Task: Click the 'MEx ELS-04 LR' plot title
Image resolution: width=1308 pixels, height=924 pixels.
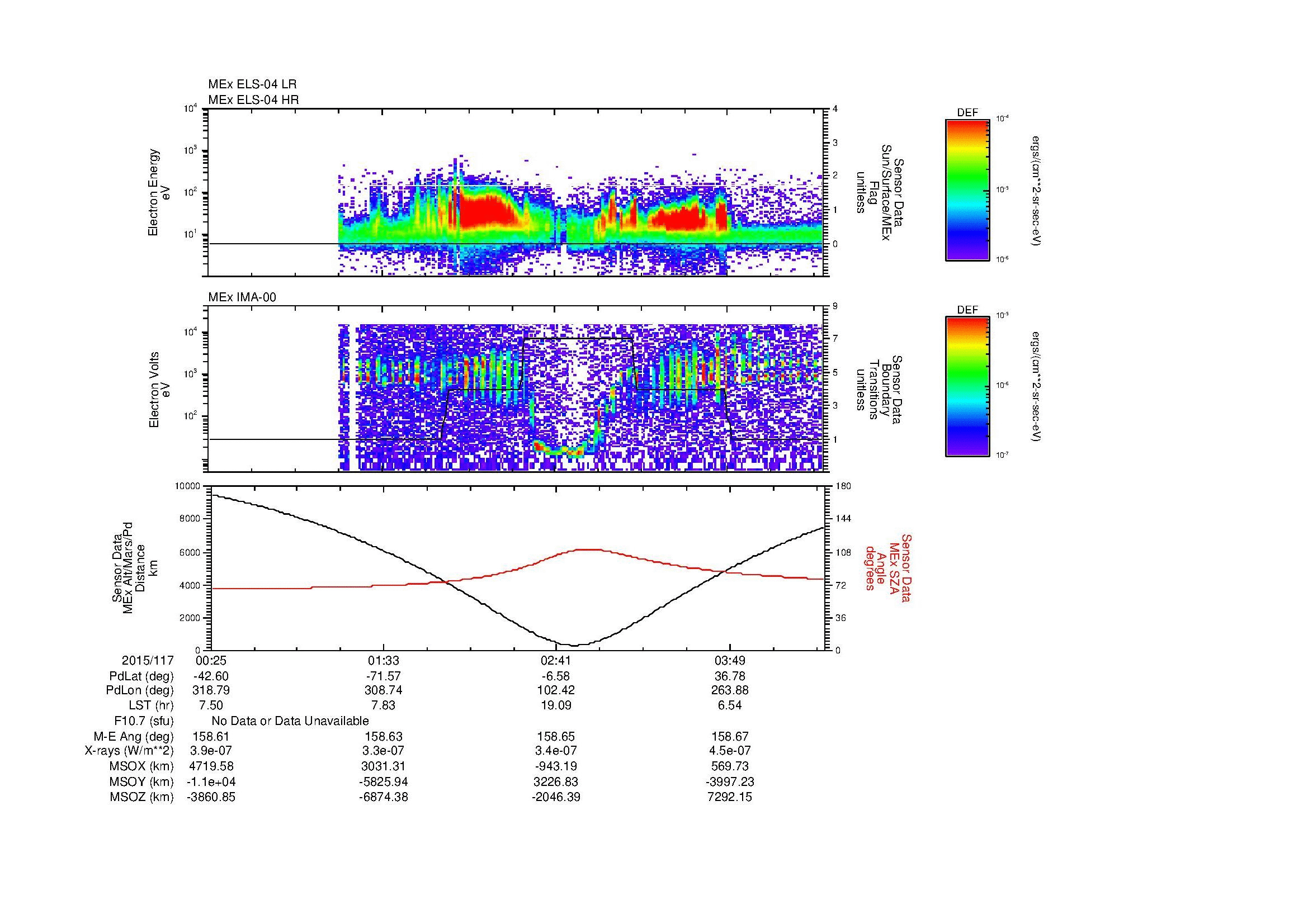Action: coord(252,84)
